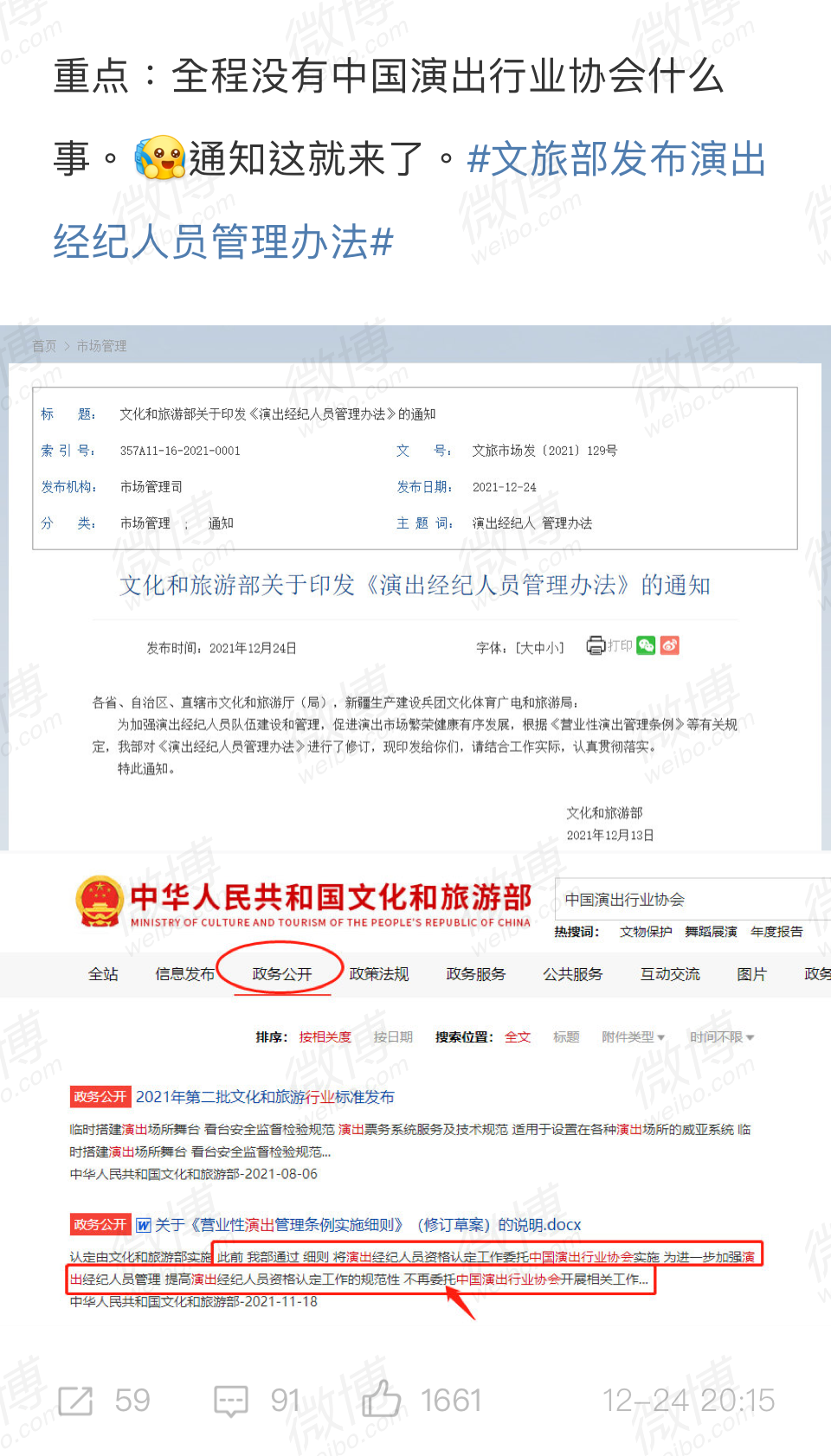Click the search field containing 中国演出行业协会
Screen dimensions: 831x1456
pyautogui.click(x=692, y=900)
